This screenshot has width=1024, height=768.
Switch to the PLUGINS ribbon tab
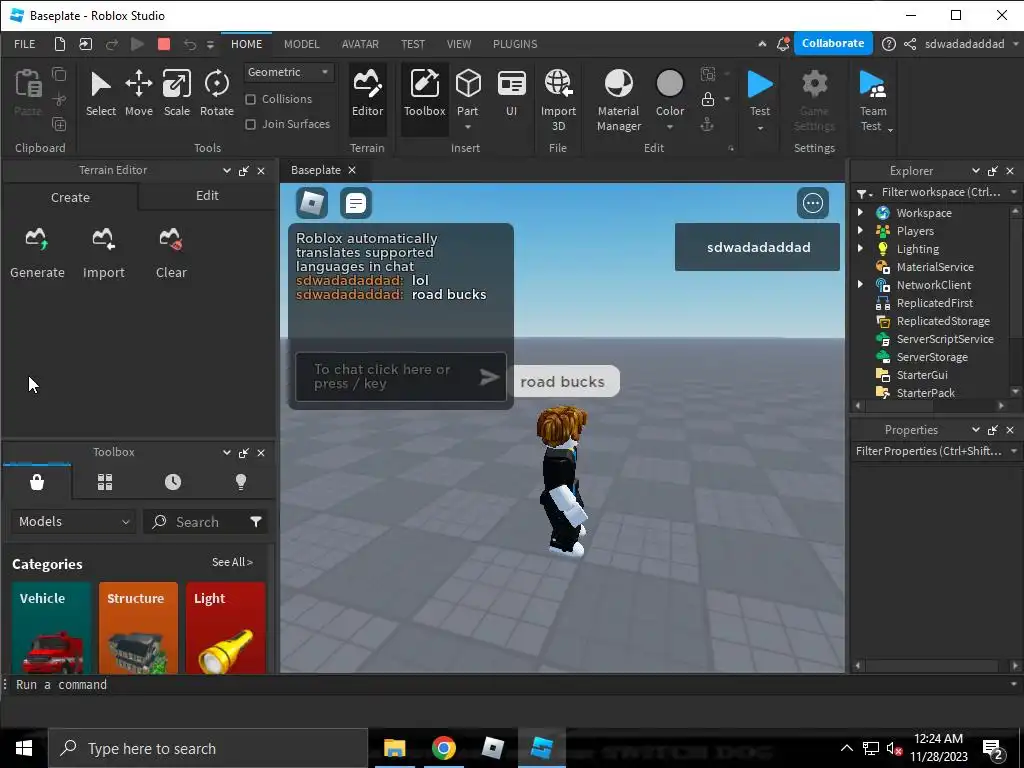[515, 44]
